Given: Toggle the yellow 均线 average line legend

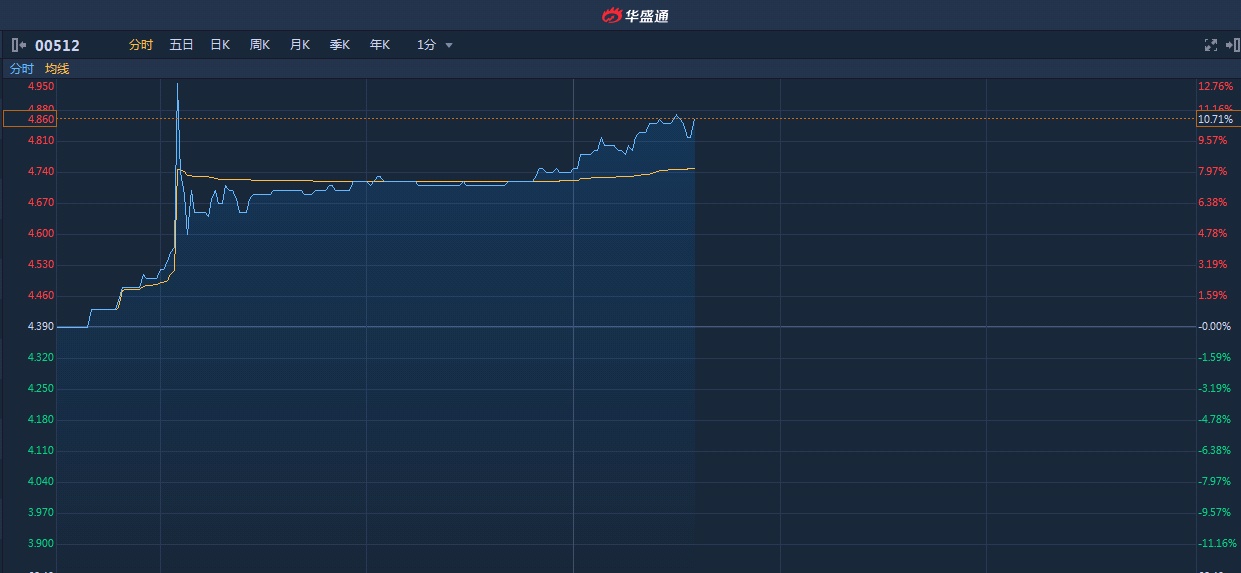Looking at the screenshot, I should [x=57, y=69].
